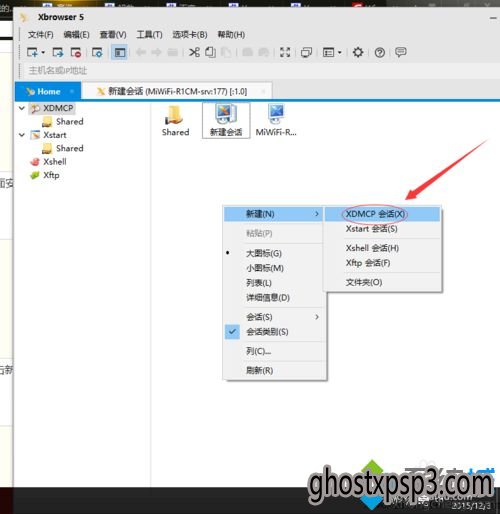
Task: Toggle the session tree panel icon
Action: (119, 52)
